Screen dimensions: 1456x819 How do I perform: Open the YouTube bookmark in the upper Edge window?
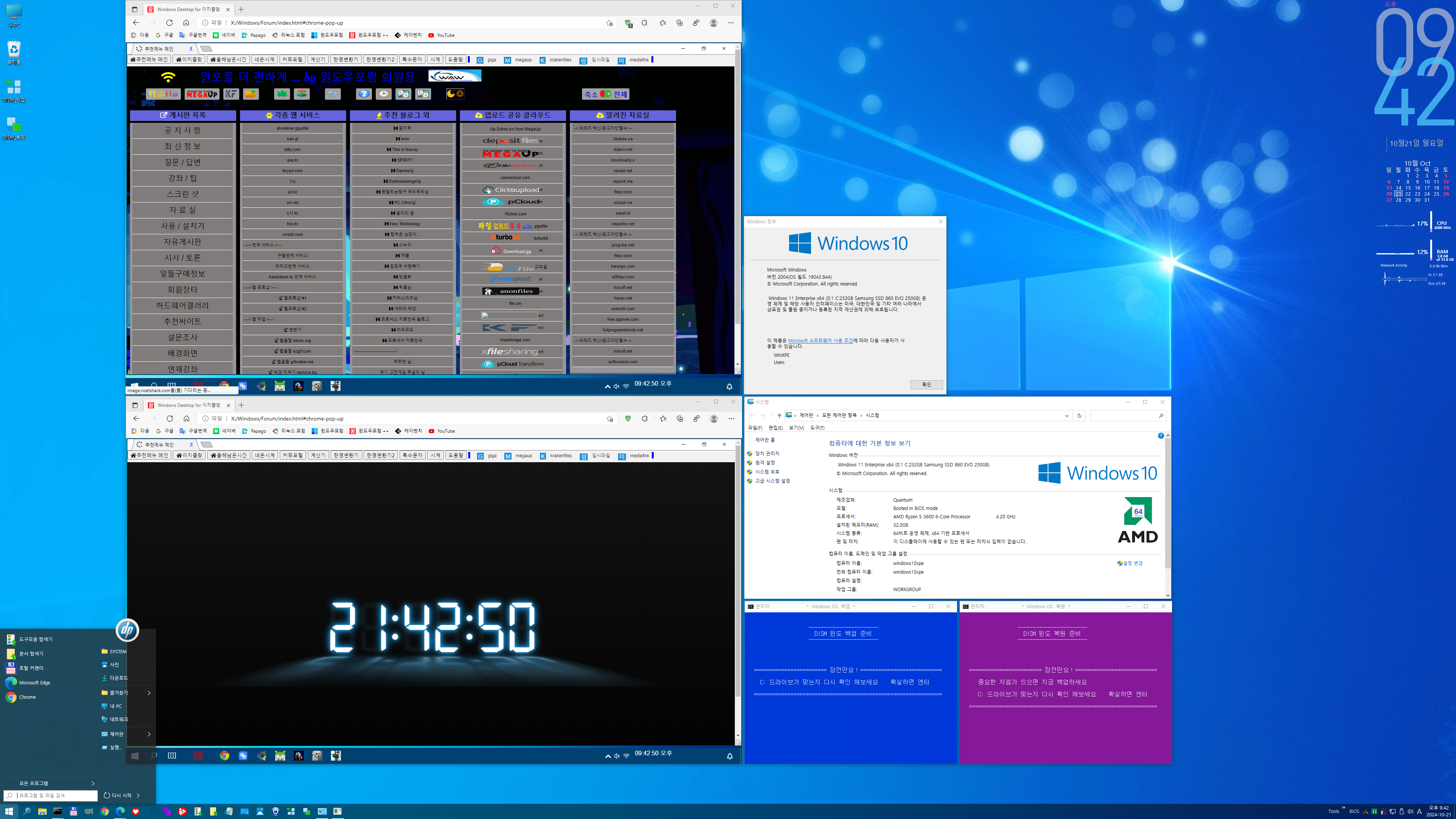coord(441,35)
